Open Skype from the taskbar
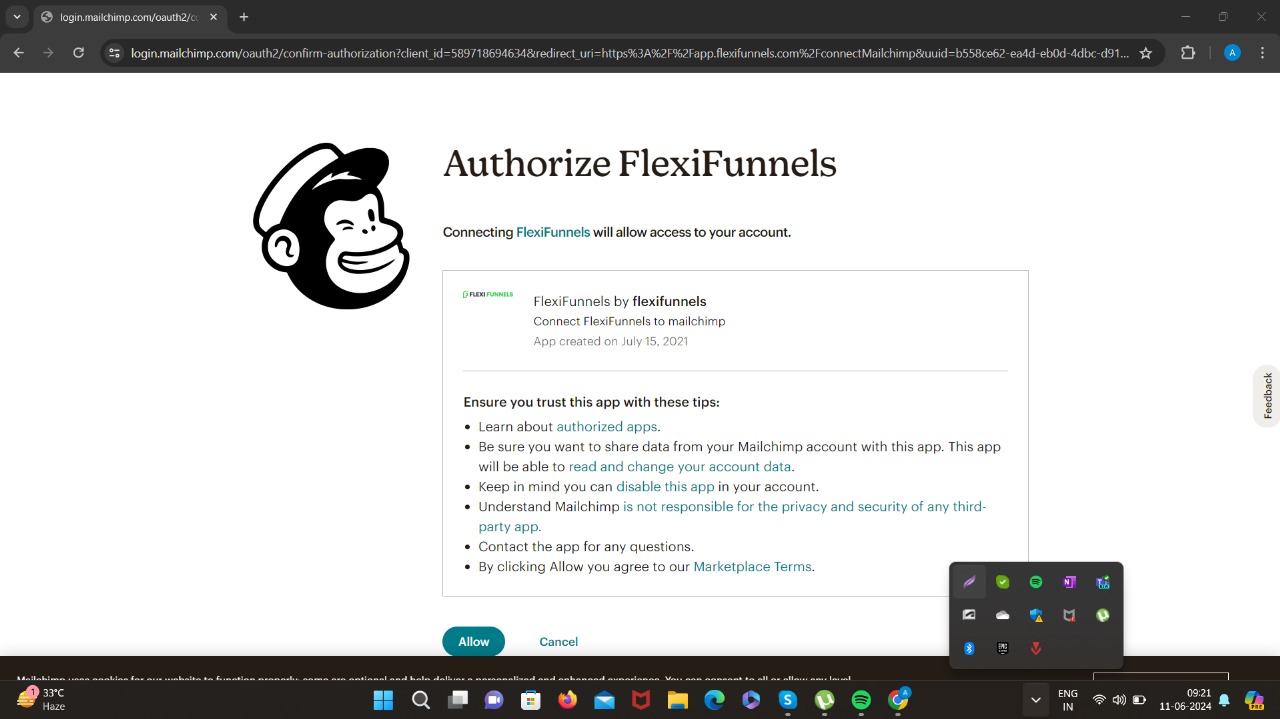This screenshot has height=719, width=1280. [788, 700]
